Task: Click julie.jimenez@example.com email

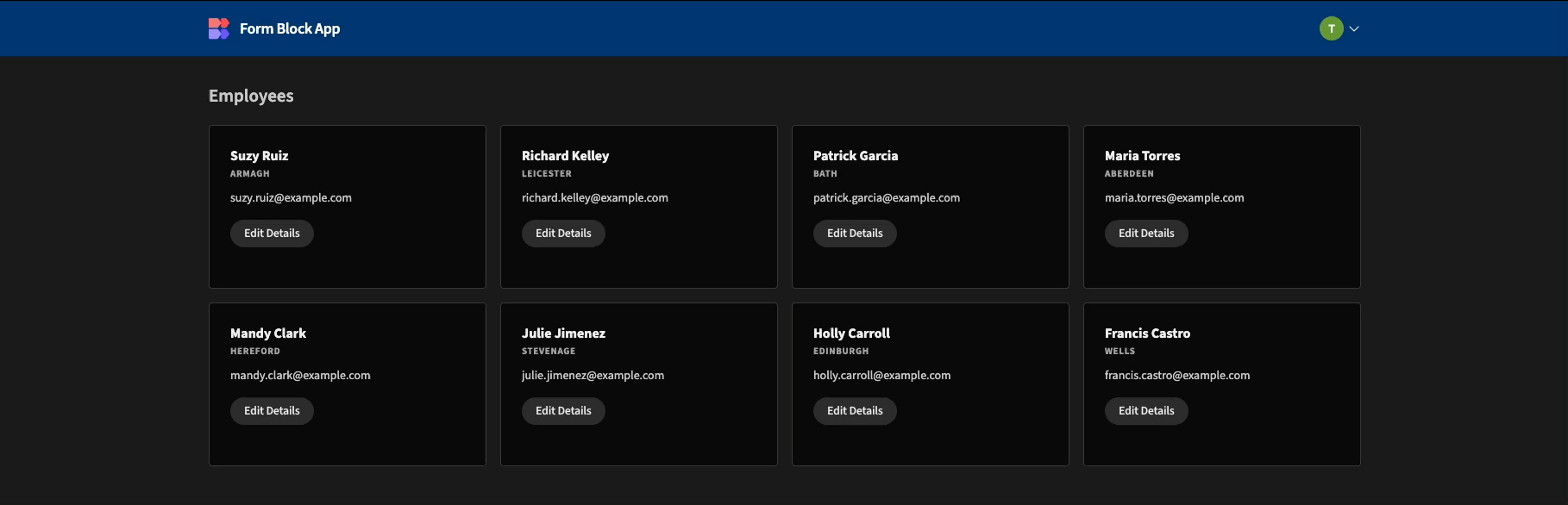Action: (593, 376)
